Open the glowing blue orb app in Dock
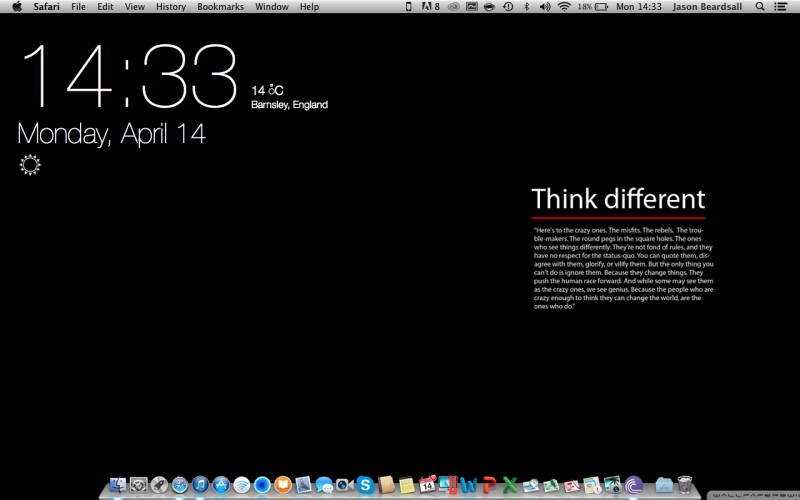The height and width of the screenshot is (500, 800). pyautogui.click(x=262, y=484)
